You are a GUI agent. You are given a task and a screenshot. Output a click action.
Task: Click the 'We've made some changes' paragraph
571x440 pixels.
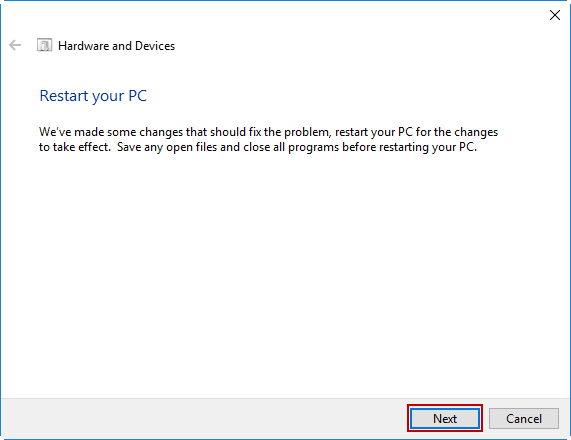(x=268, y=140)
